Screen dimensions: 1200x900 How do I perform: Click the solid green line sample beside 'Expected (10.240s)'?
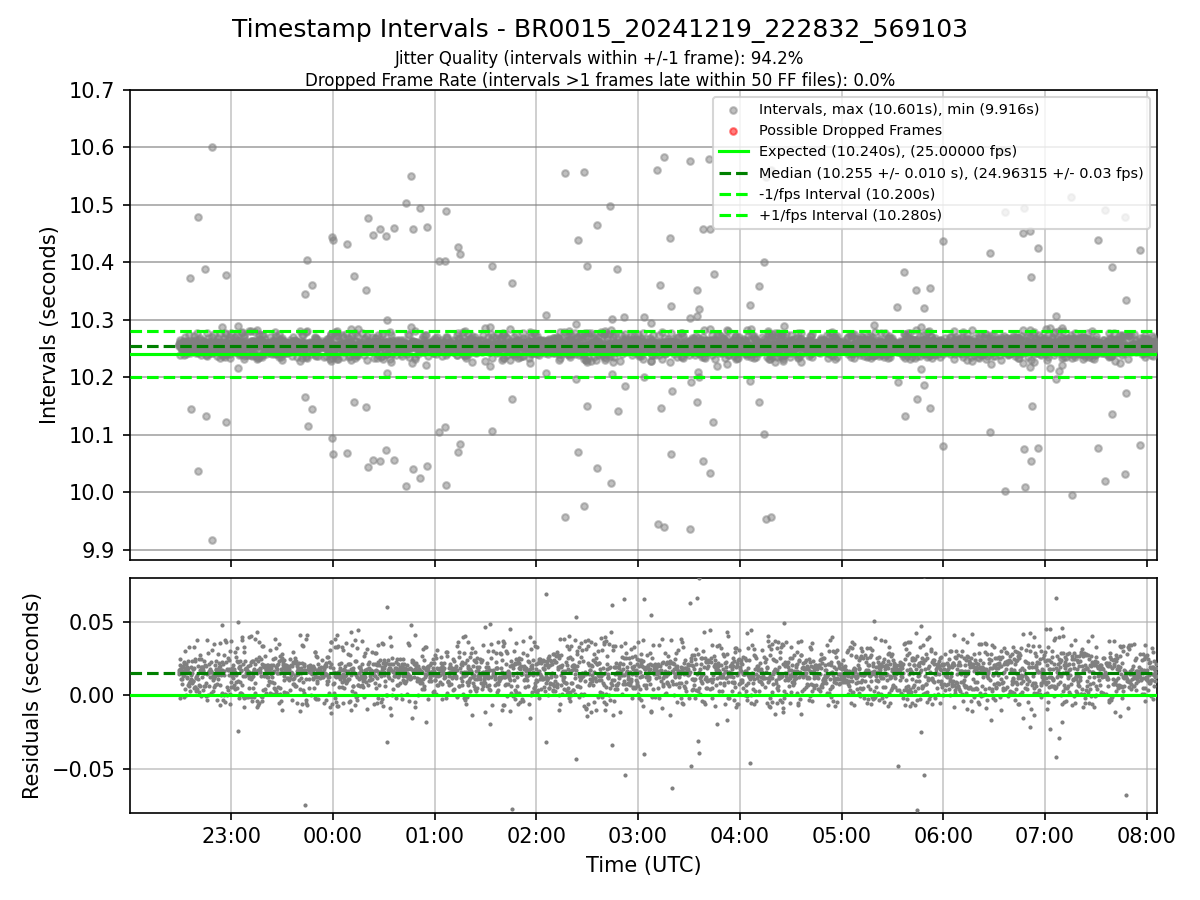733,152
